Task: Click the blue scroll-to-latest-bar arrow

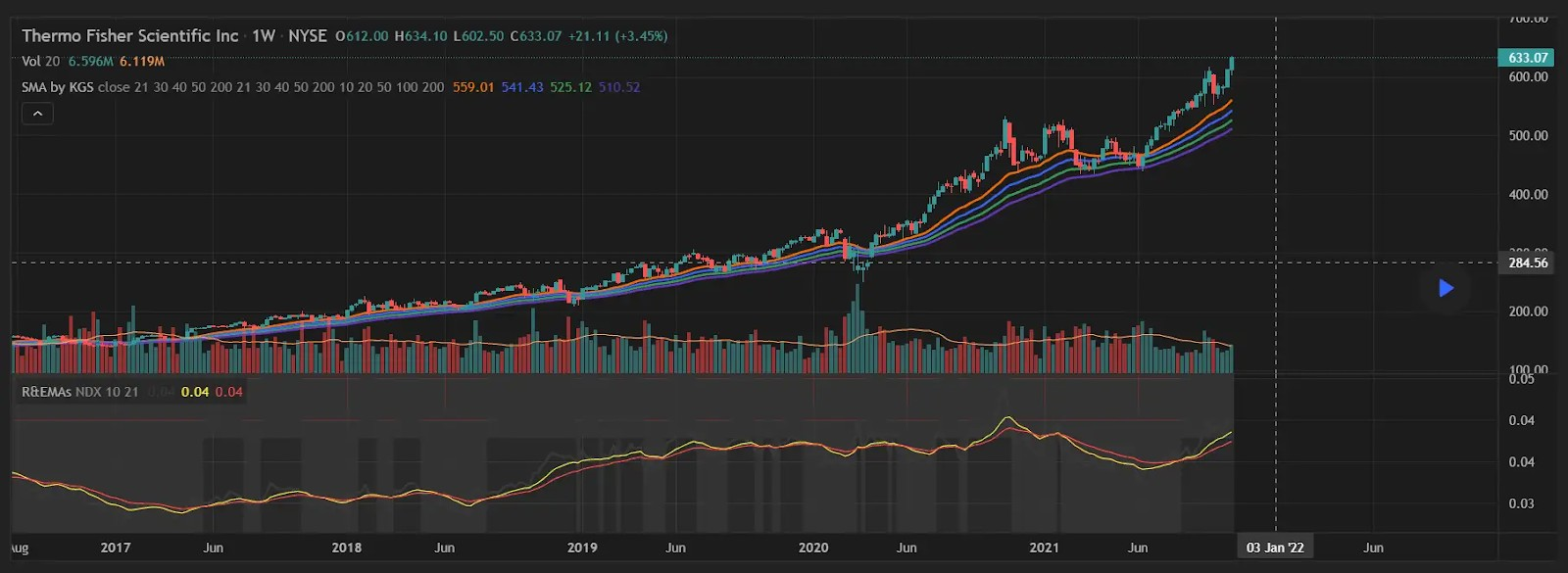Action: pos(1445,288)
